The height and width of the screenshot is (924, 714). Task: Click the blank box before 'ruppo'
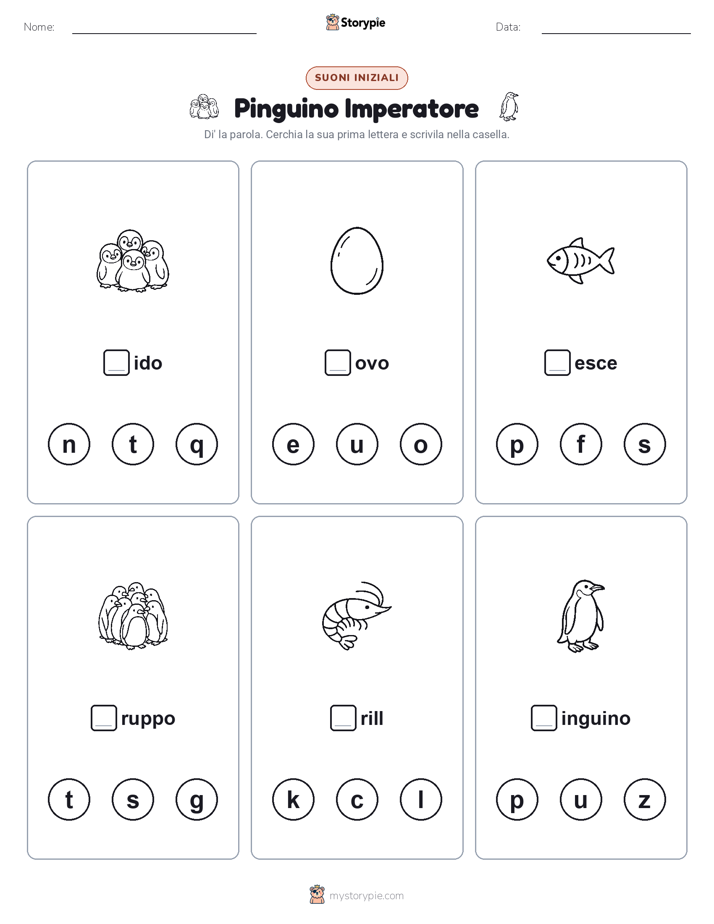(104, 718)
